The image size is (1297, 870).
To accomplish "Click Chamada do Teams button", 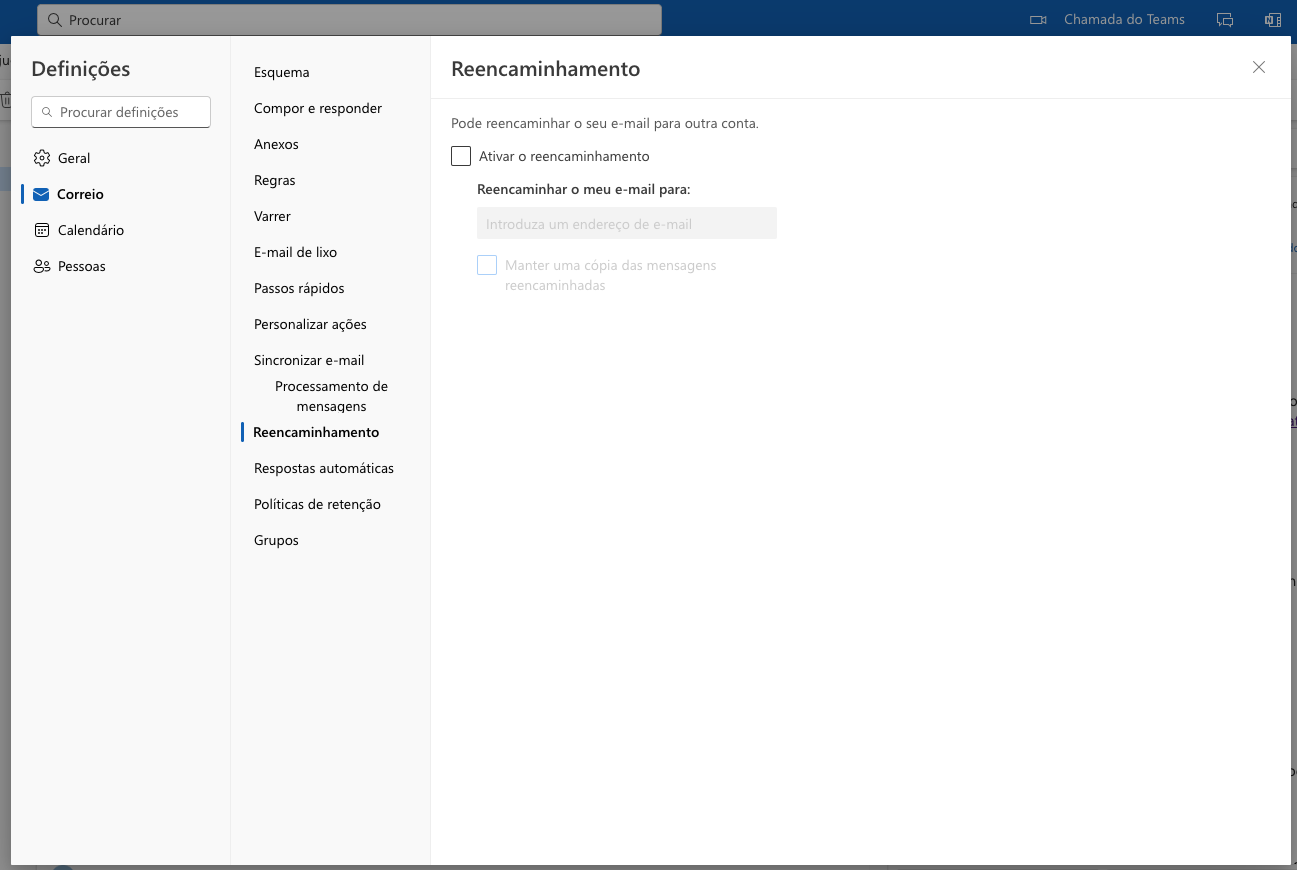I will [1107, 20].
